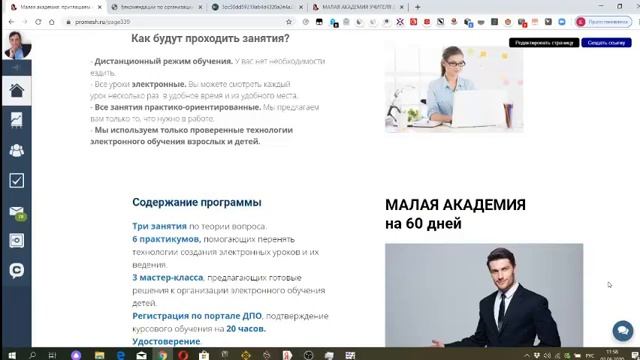Open the checkmark tasks icon in sidebar
The width and height of the screenshot is (640, 360).
tap(17, 180)
